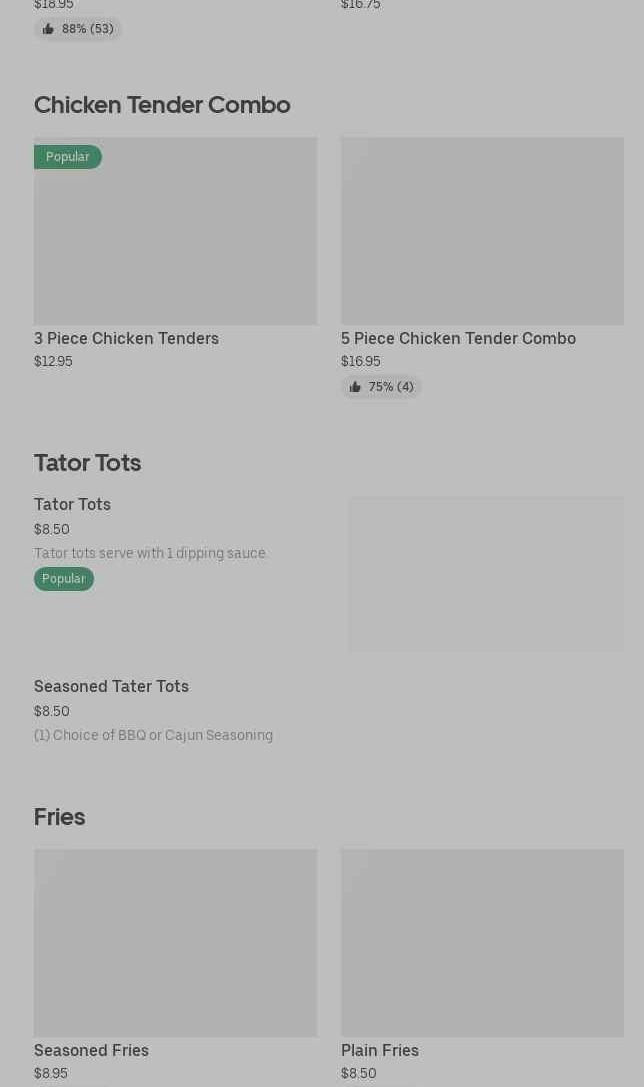Click the Fries section heading
This screenshot has height=1087, width=644.
pos(59,817)
